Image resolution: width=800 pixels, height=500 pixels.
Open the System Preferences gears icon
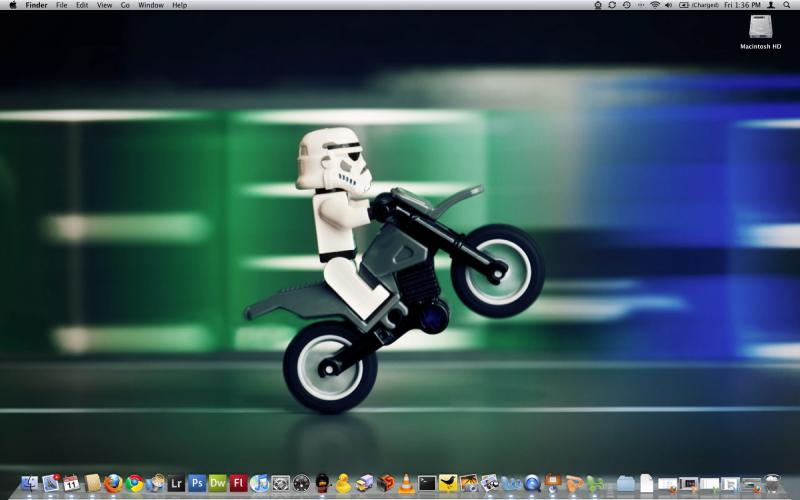280,483
